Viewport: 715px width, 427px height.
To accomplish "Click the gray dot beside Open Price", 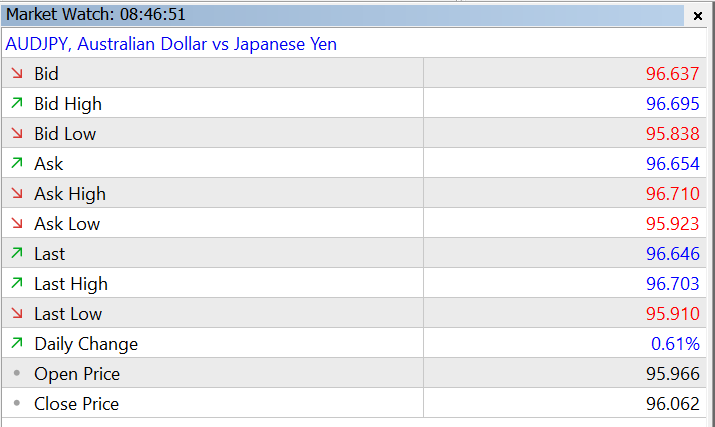I will tap(17, 373).
